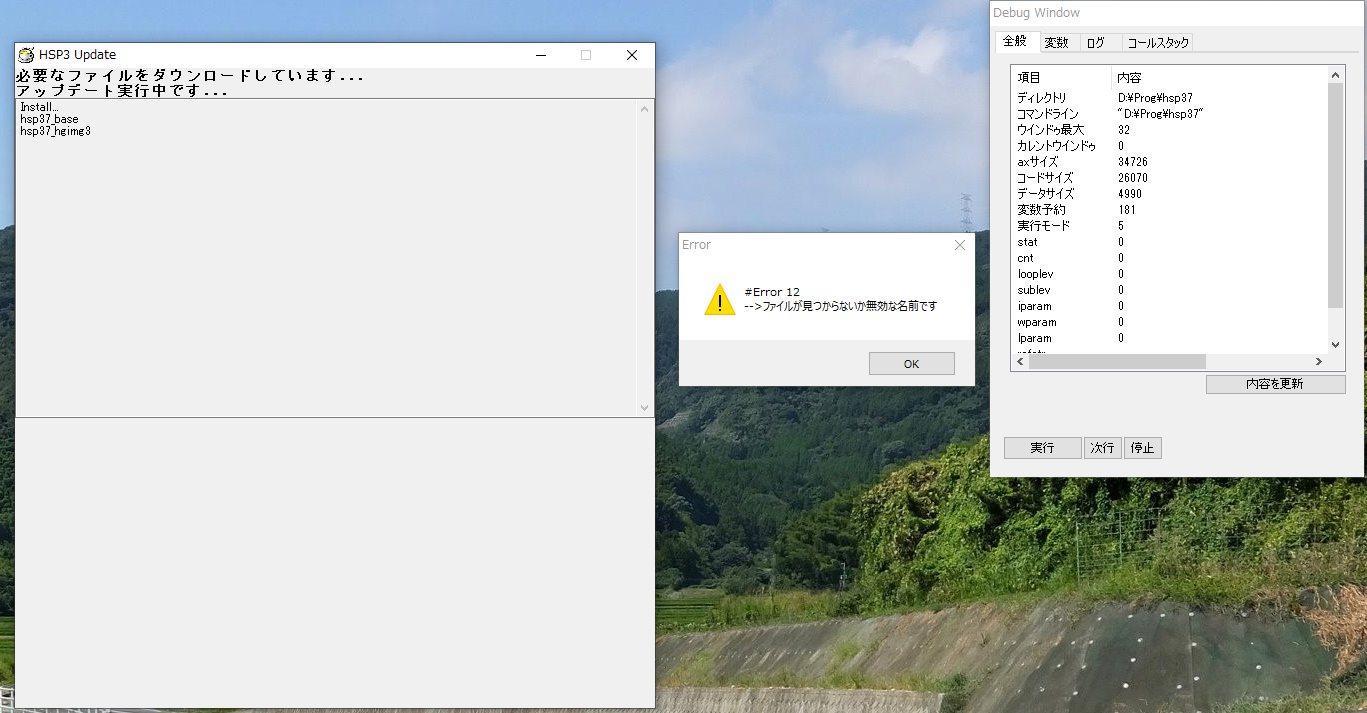Click the debug list scroll-down arrow

point(1335,345)
